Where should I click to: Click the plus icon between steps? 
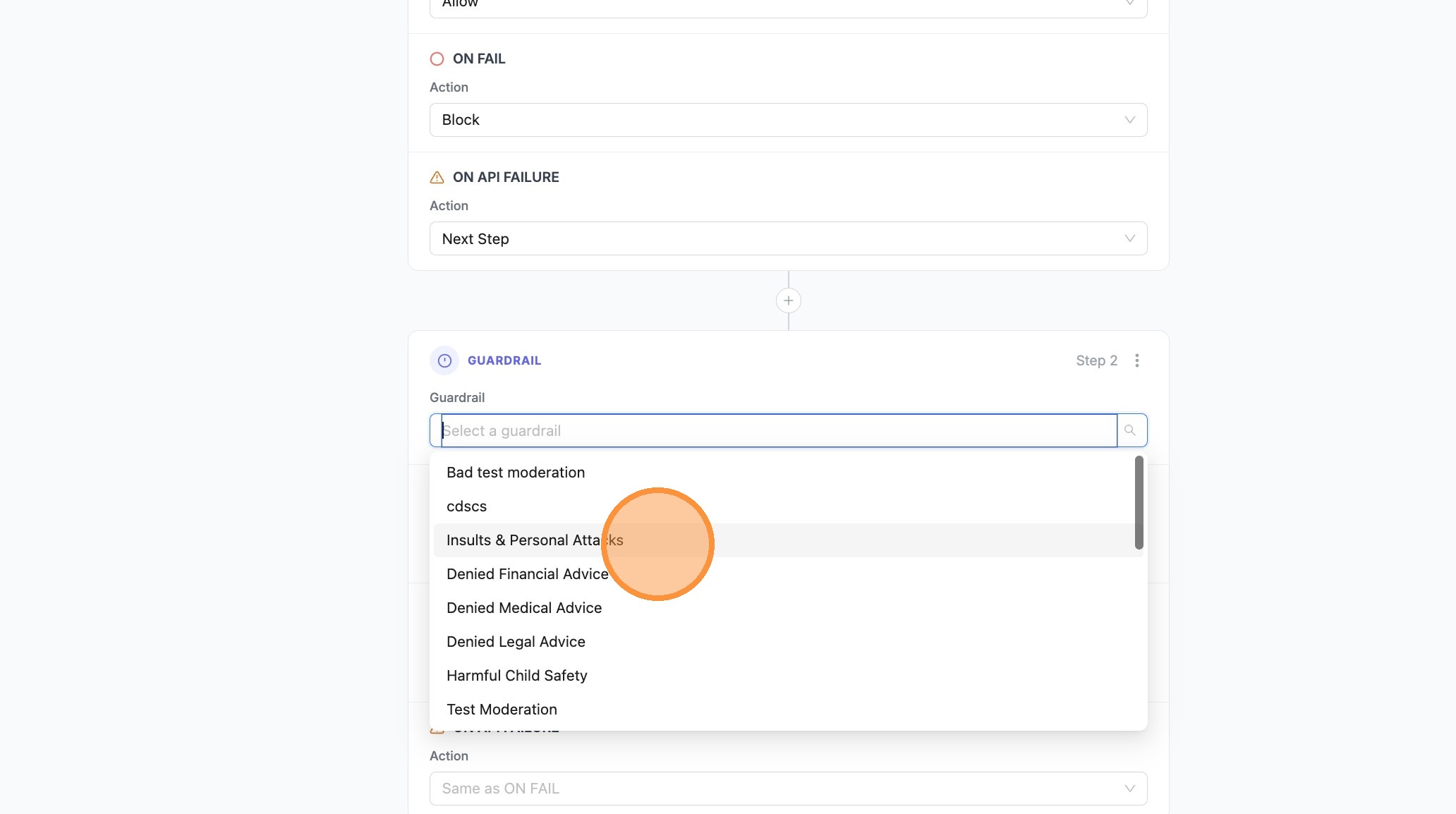[x=788, y=300]
